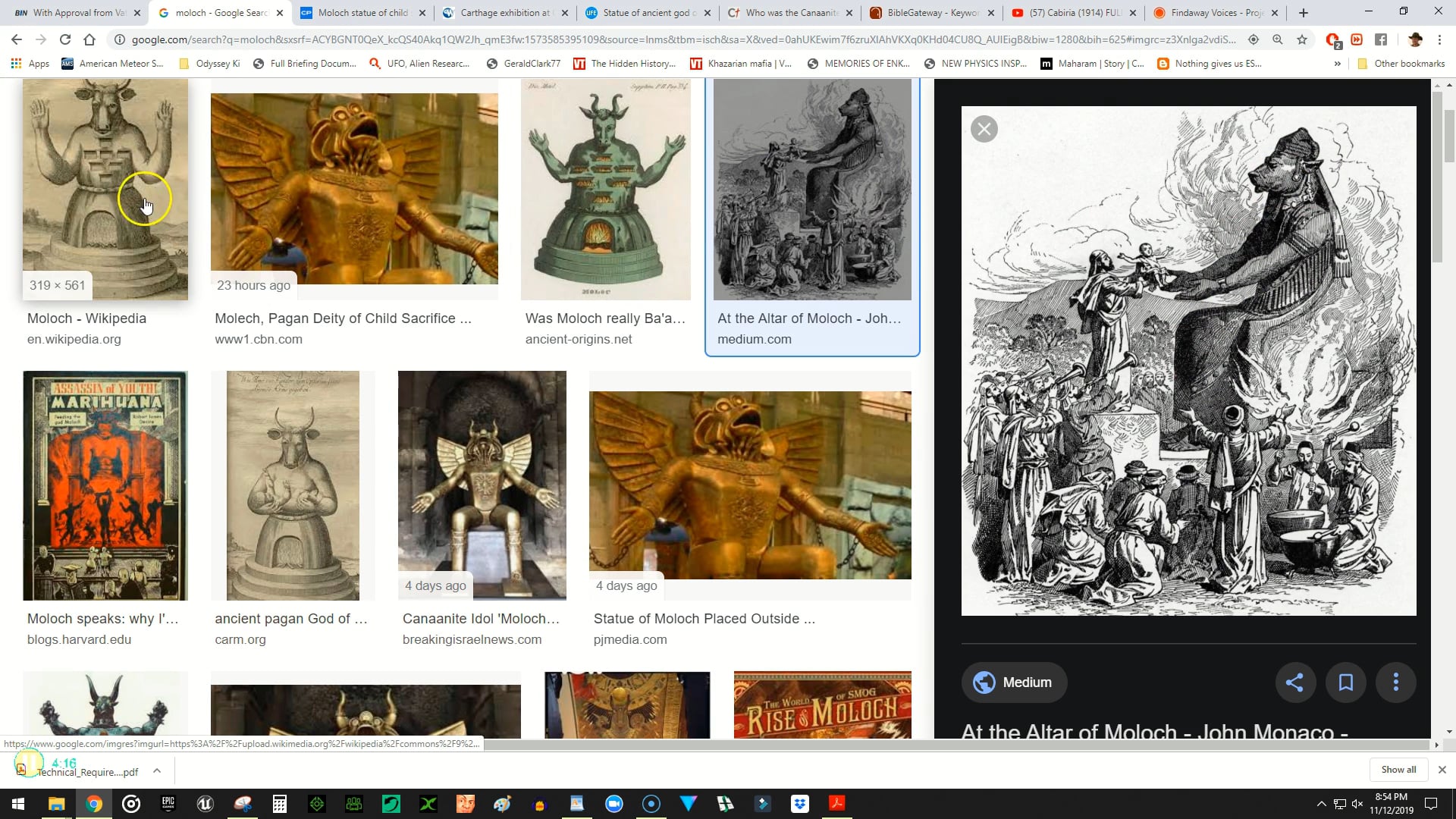Toggle the bookmark star in the address bar
Viewport: 1456px width, 819px height.
click(x=1301, y=39)
